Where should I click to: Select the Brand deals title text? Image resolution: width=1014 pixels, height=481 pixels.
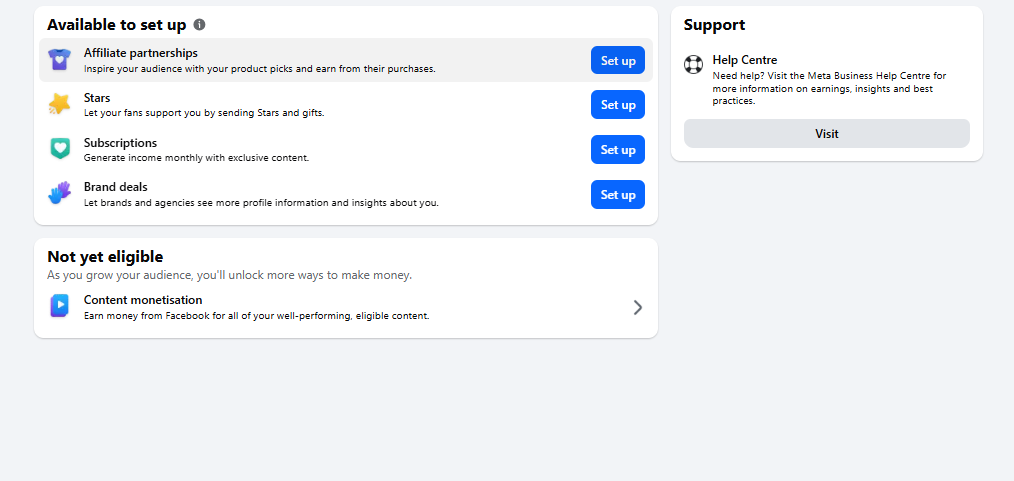point(116,187)
